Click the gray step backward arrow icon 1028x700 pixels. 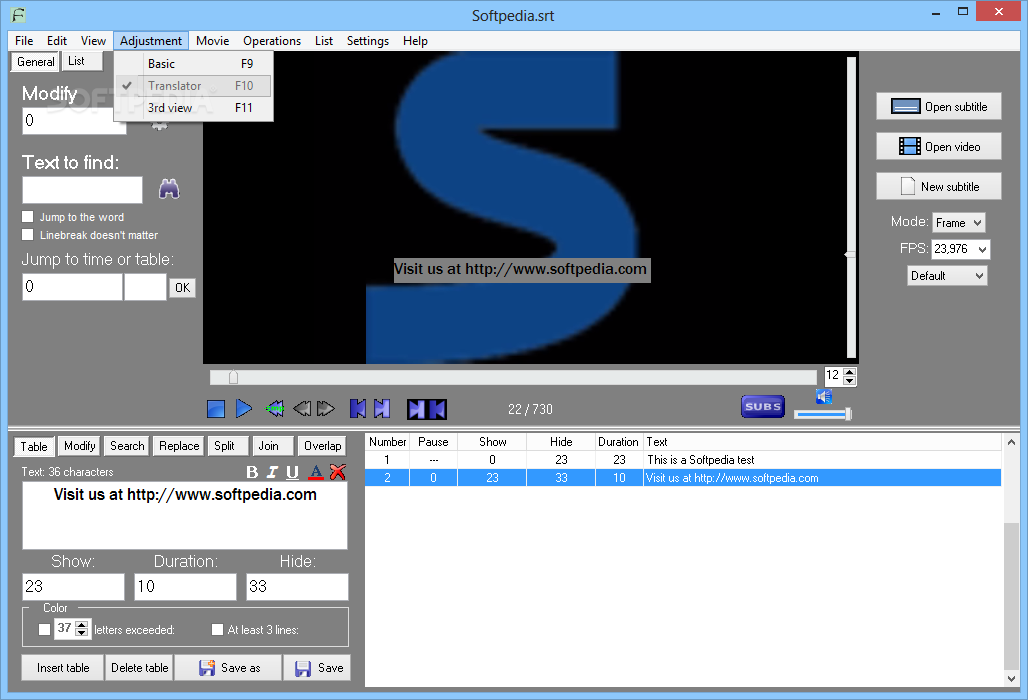tap(302, 409)
